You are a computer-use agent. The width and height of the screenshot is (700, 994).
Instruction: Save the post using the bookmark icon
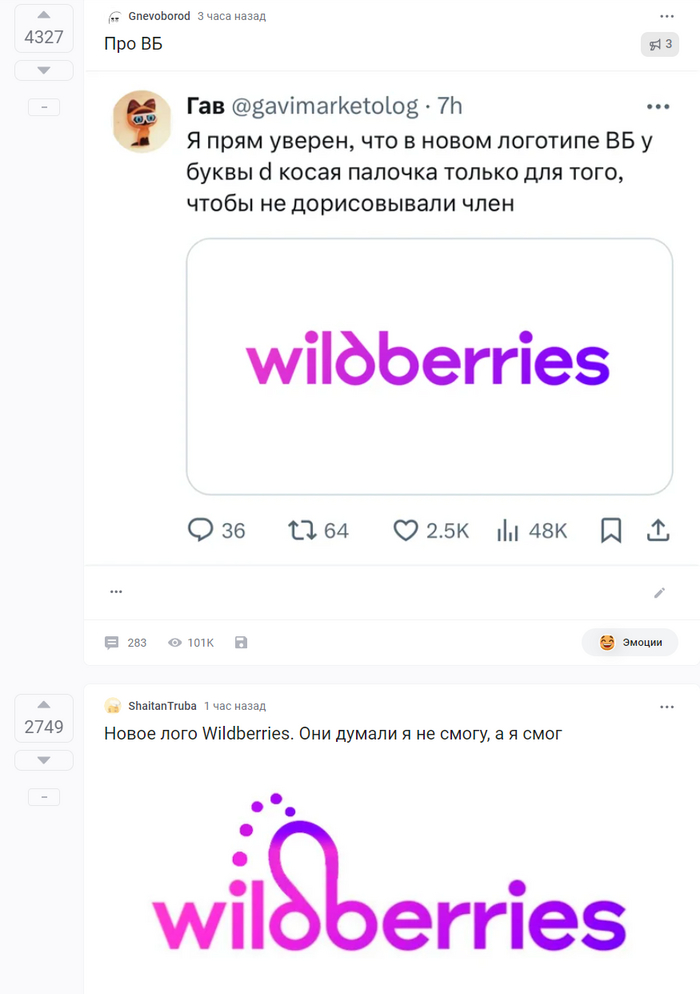coord(241,642)
